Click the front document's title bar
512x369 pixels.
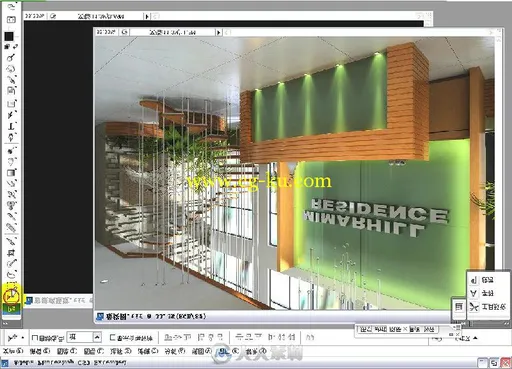(272, 316)
